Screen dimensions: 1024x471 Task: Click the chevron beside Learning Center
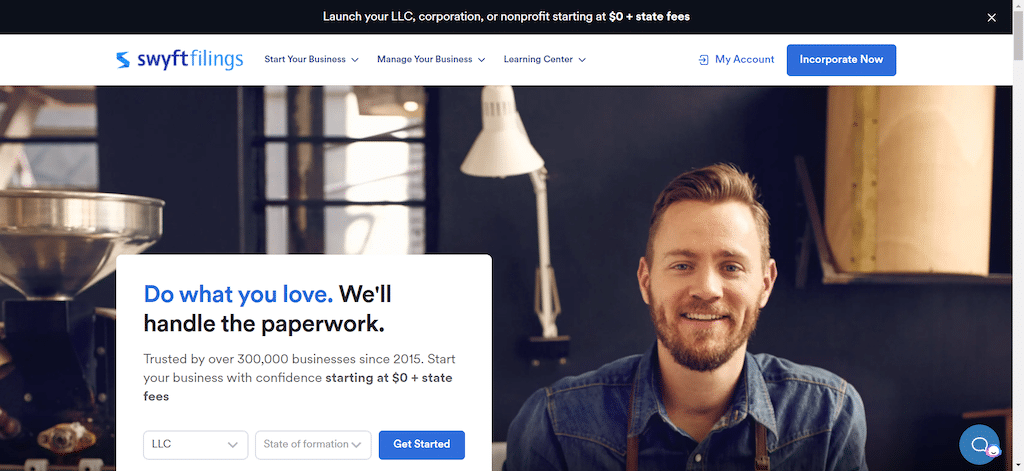point(582,59)
